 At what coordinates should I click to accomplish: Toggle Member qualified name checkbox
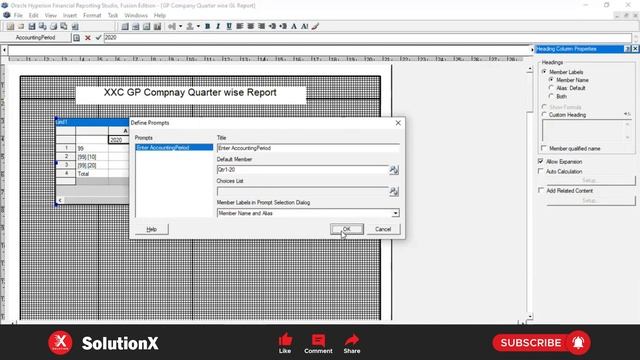(544, 148)
